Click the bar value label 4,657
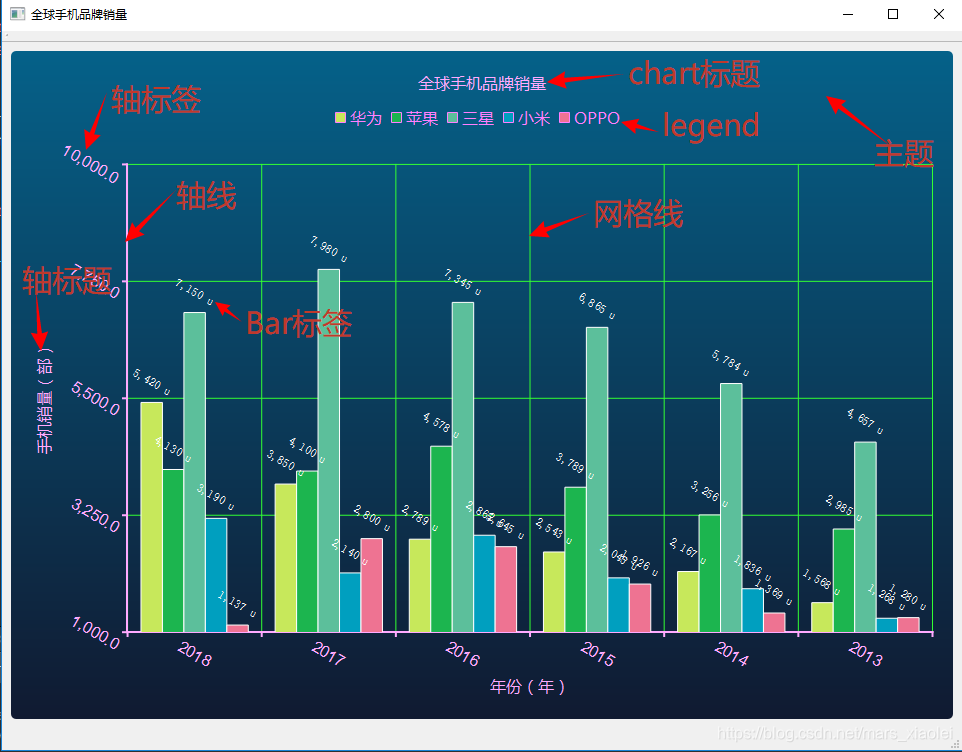Image resolution: width=962 pixels, height=752 pixels. click(x=865, y=421)
